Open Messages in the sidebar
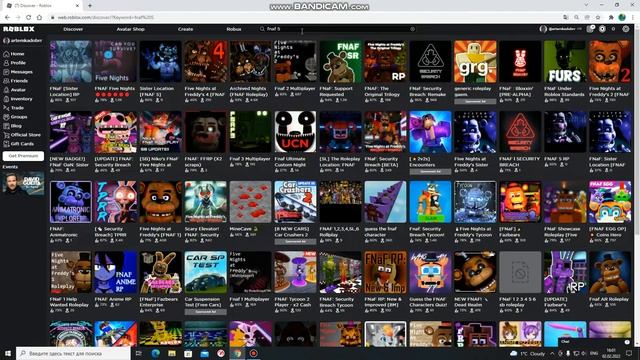This screenshot has height=360, width=640. [21, 72]
